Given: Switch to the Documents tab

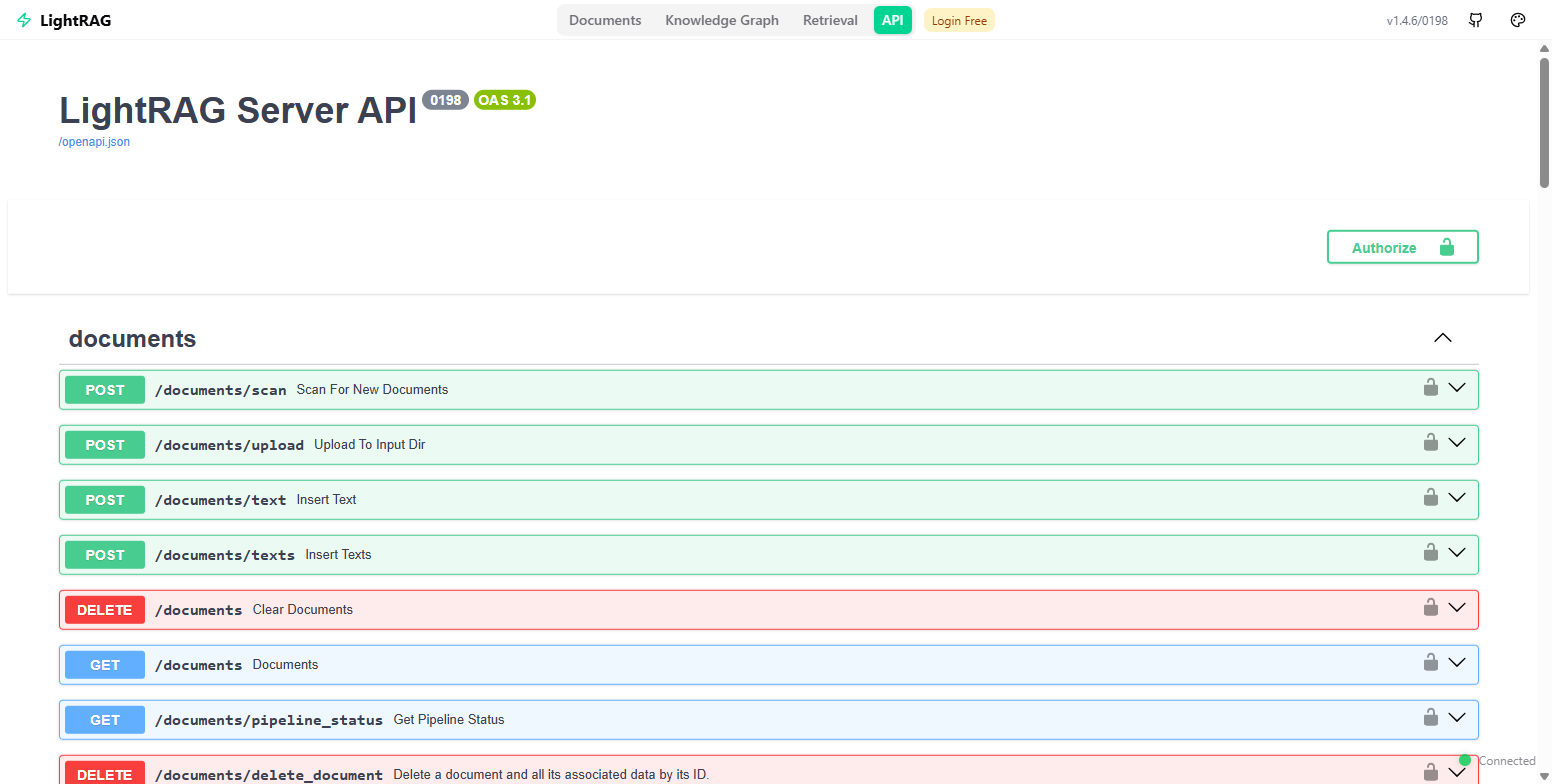Looking at the screenshot, I should [605, 20].
